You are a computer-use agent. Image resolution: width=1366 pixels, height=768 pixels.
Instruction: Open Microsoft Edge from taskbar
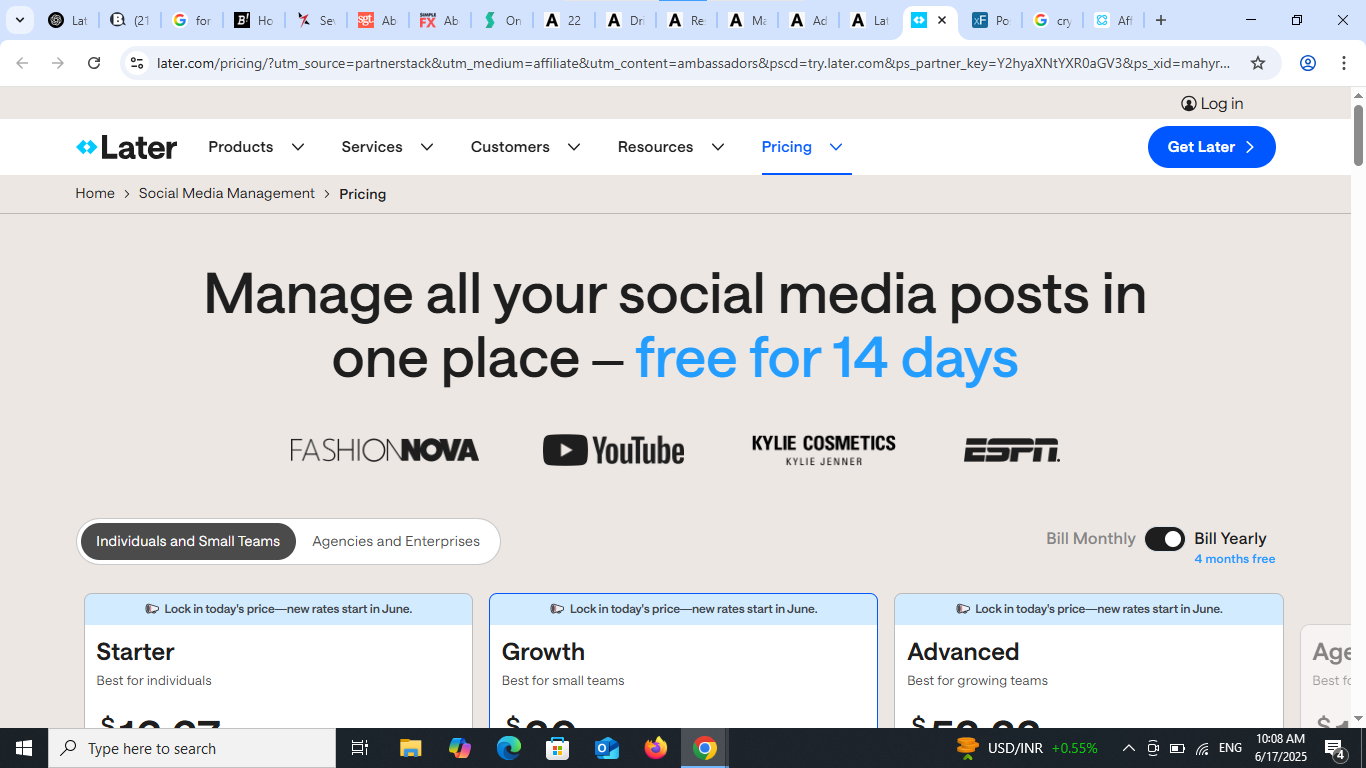[x=509, y=748]
